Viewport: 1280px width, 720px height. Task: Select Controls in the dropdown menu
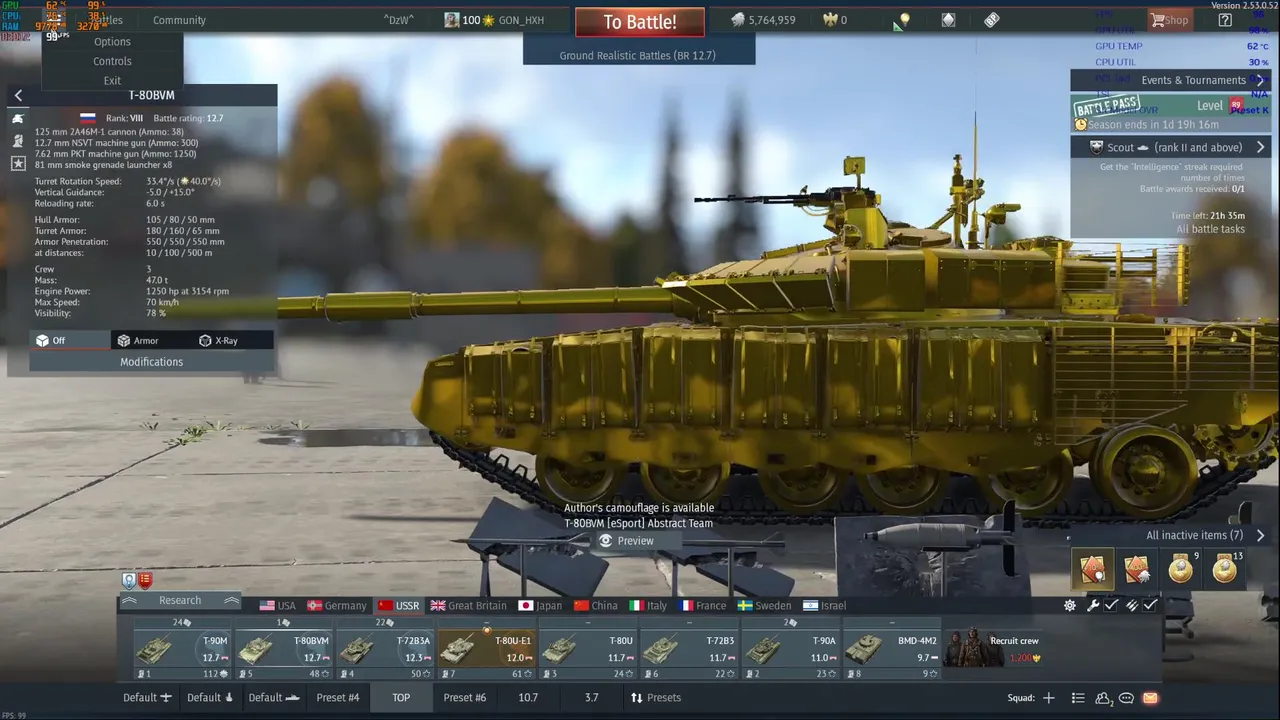point(112,61)
